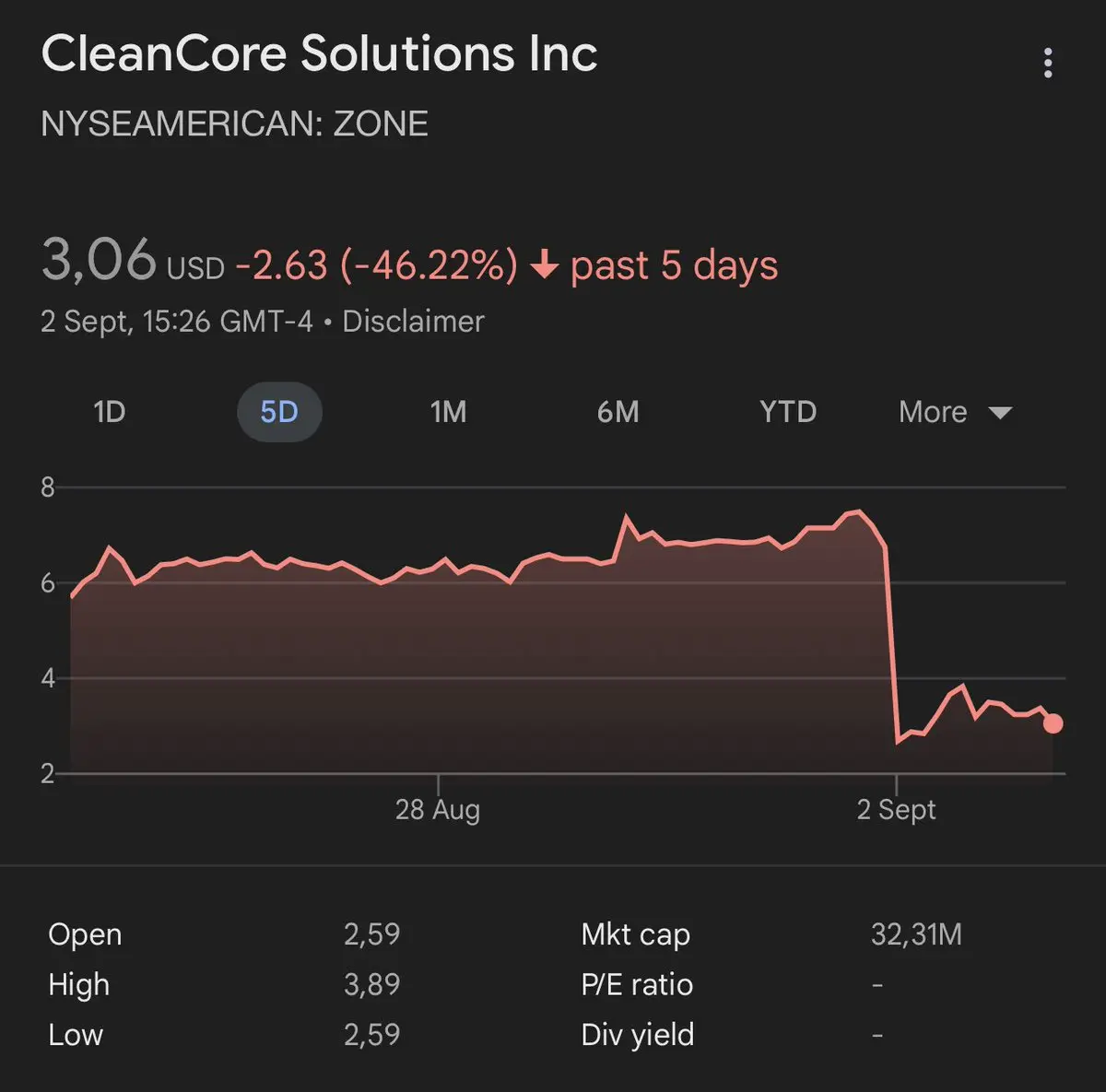Click the chart's current price endpoint dot

1053,723
